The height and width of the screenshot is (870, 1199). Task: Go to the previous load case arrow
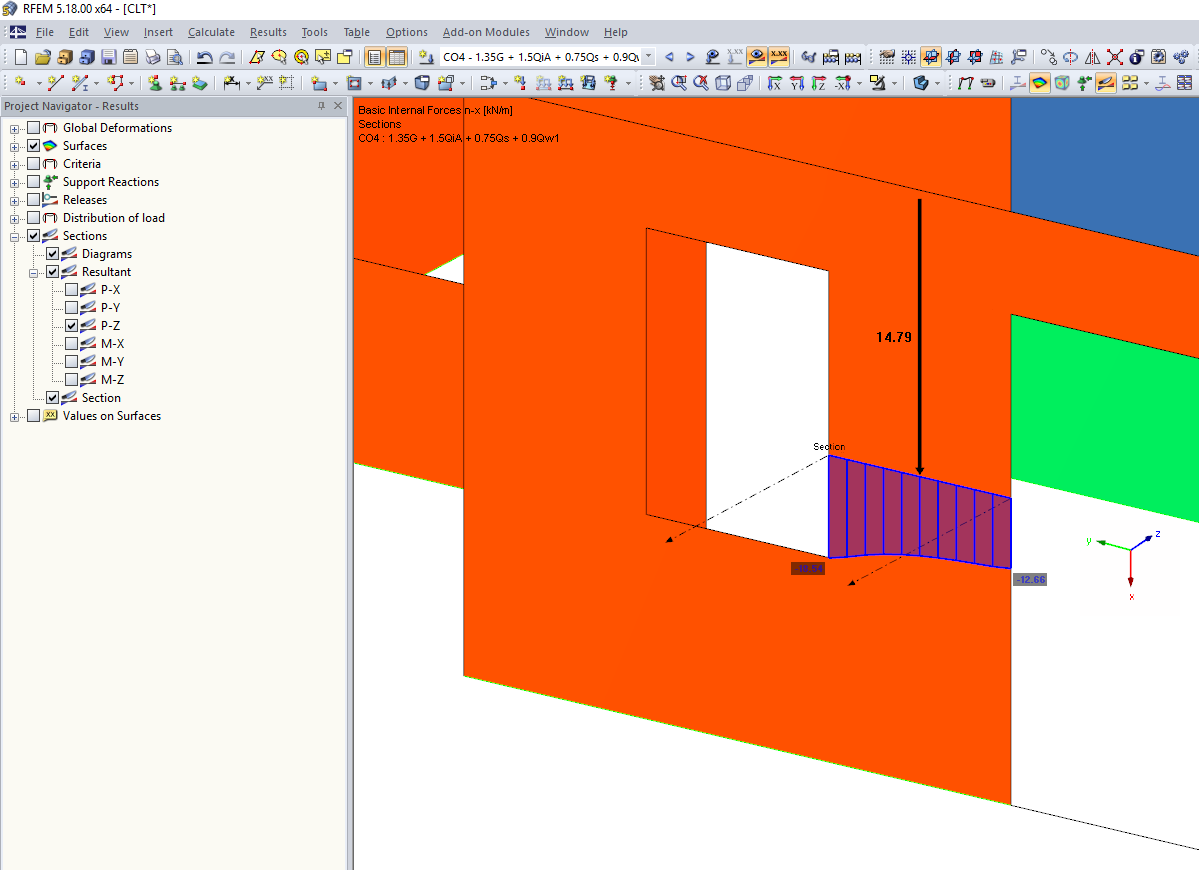669,57
